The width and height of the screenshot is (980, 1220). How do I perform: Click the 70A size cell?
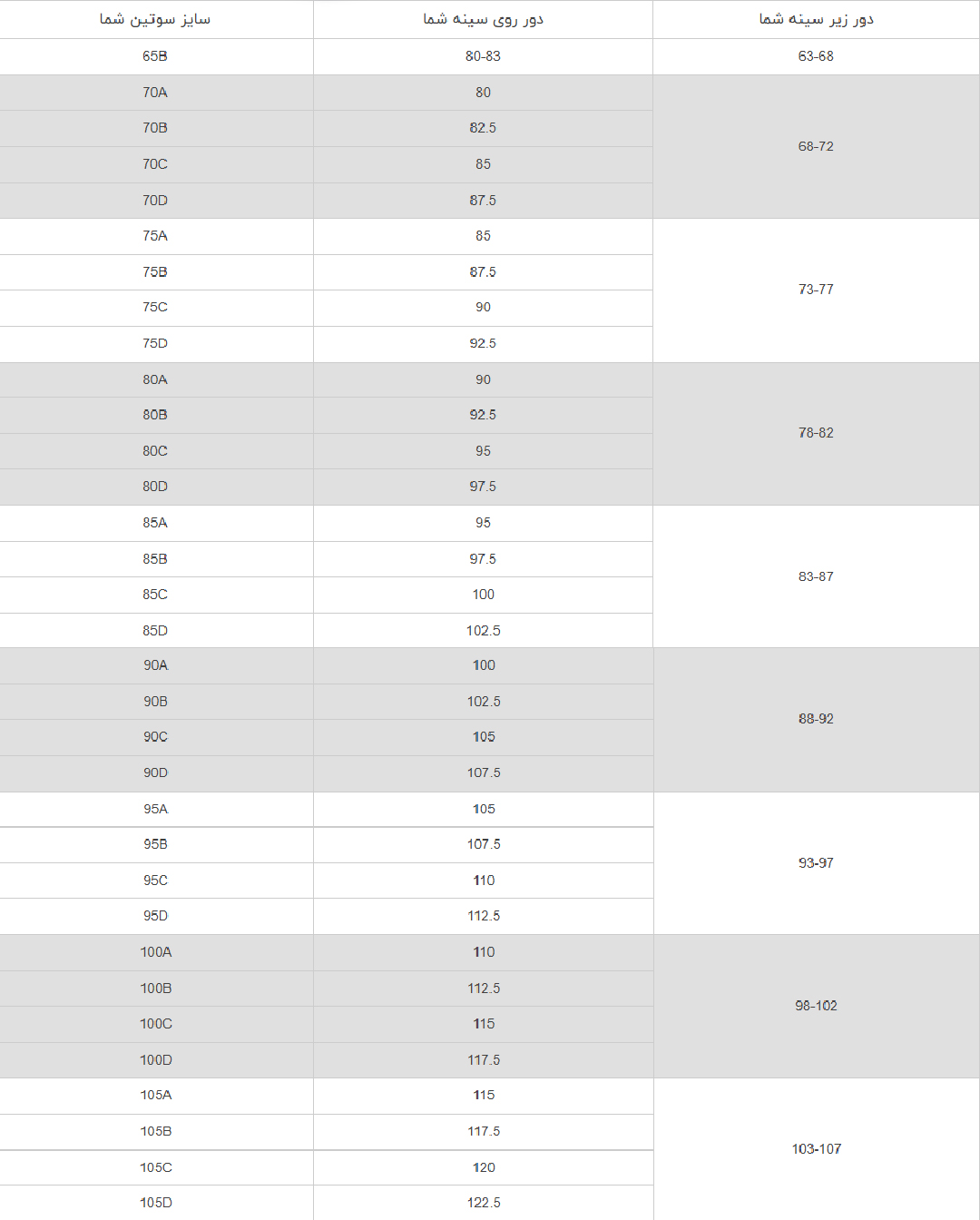(x=155, y=93)
